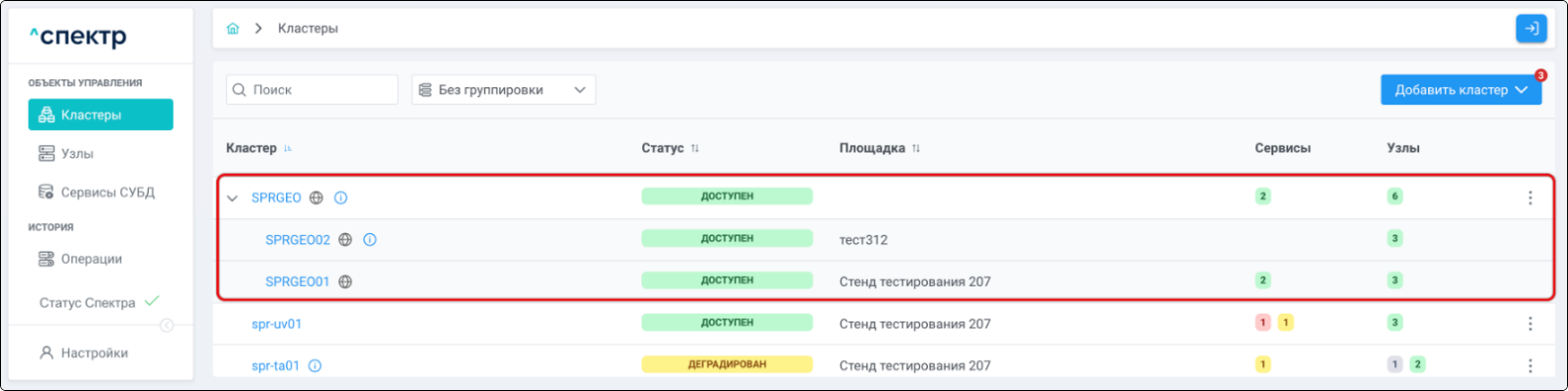The image size is (1568, 391).
Task: Click the ДОСТУПЕН status of spr-uv01
Action: (x=726, y=323)
